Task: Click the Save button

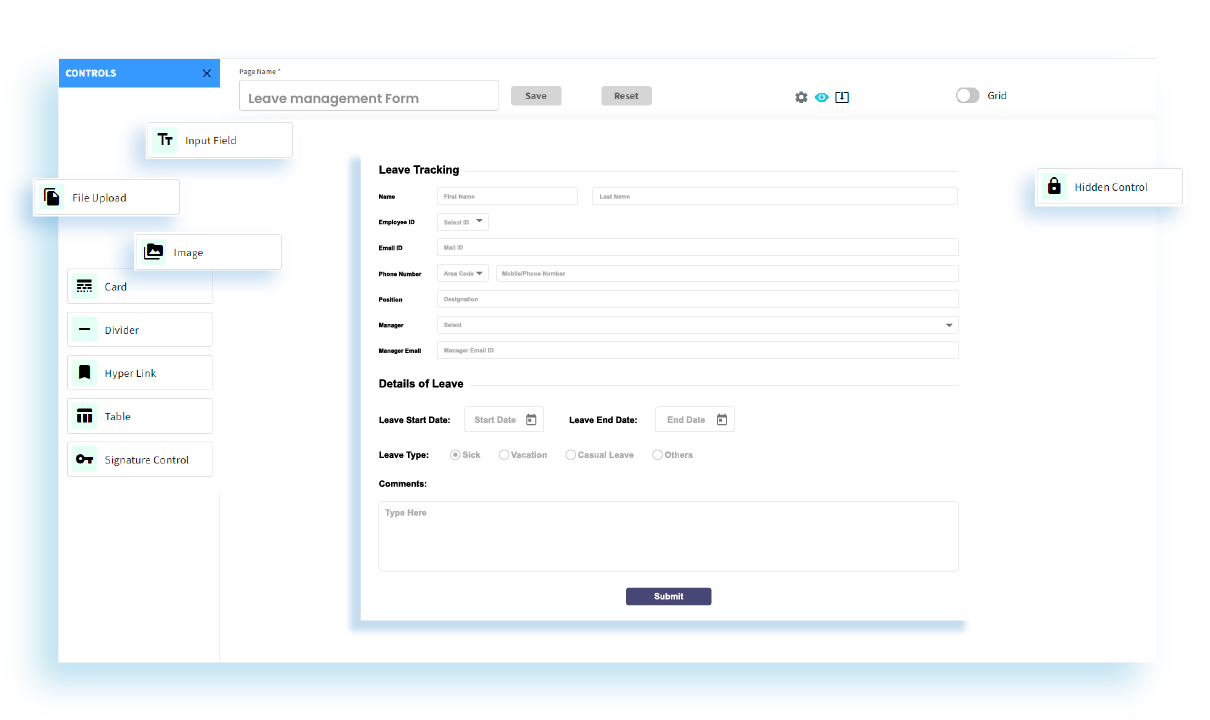Action: [536, 95]
